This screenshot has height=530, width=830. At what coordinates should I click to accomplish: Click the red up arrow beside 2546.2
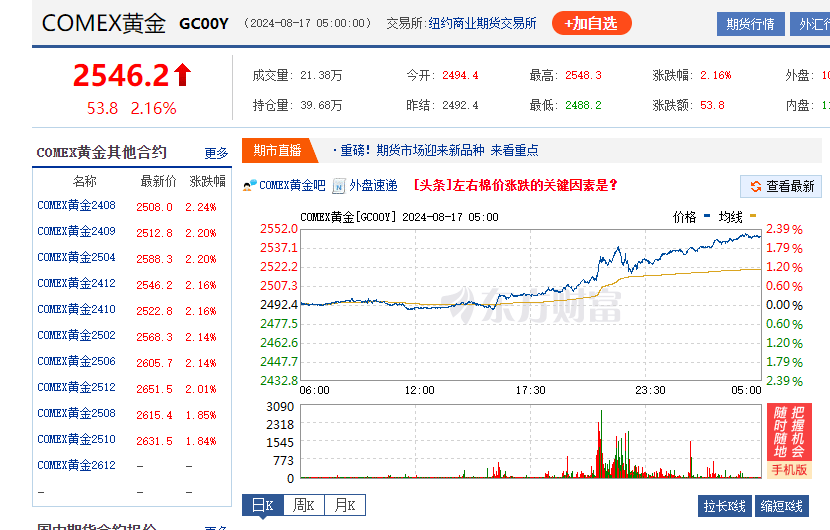183,75
